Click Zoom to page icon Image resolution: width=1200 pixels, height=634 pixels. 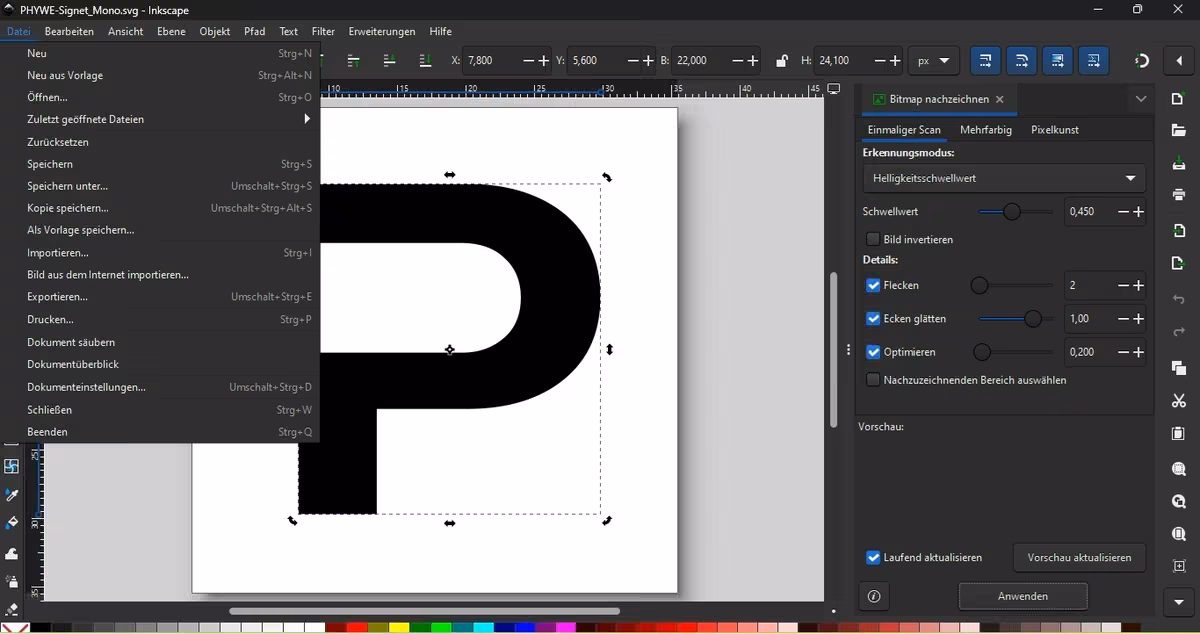1179,534
